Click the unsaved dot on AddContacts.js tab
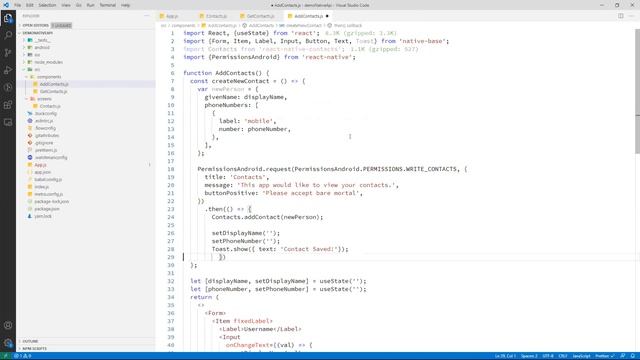This screenshot has width=640, height=360. (327, 16)
